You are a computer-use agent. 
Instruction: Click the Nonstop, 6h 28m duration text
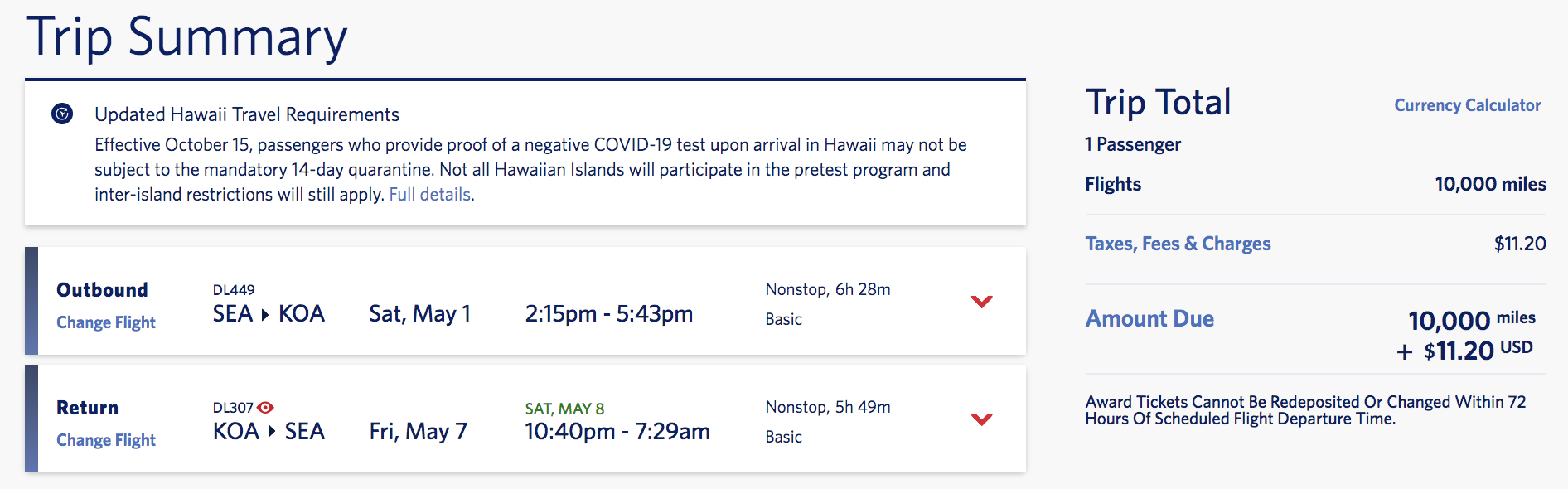(x=826, y=289)
